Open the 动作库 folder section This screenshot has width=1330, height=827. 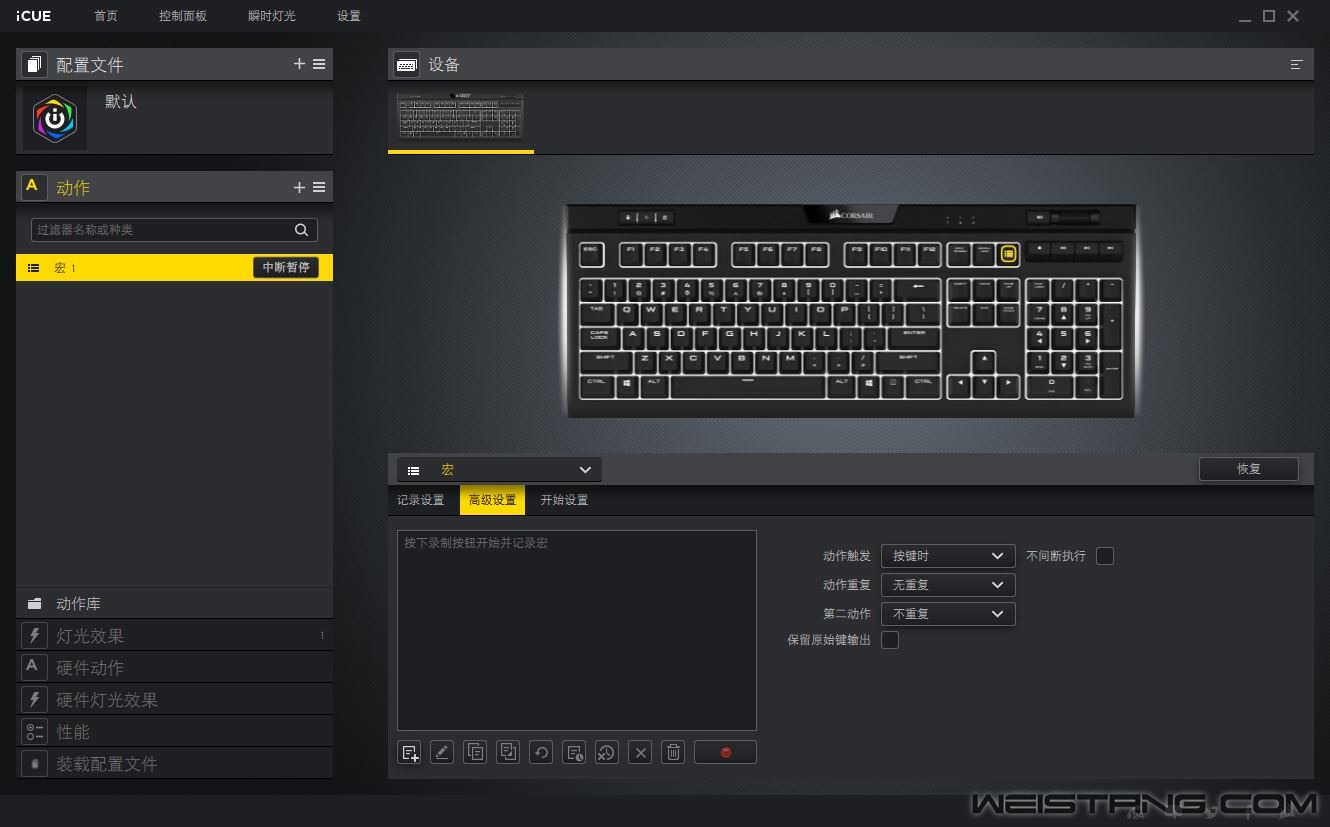tap(174, 603)
